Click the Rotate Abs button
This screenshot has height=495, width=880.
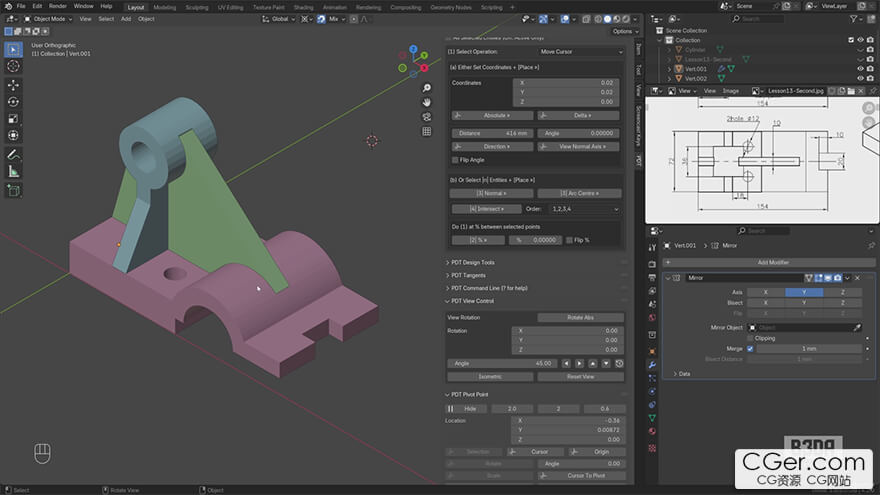tap(580, 318)
